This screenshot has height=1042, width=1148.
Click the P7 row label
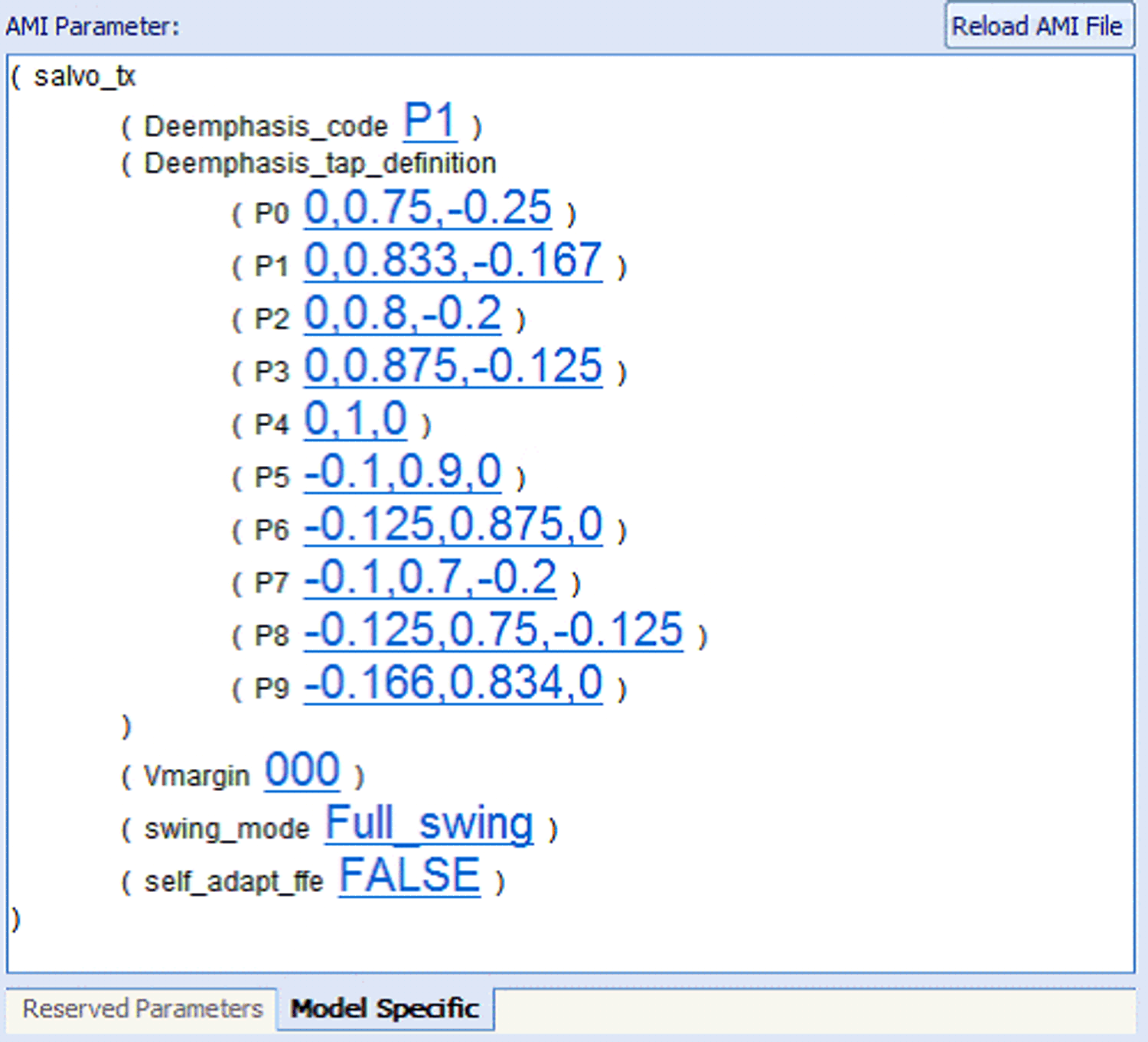click(272, 583)
